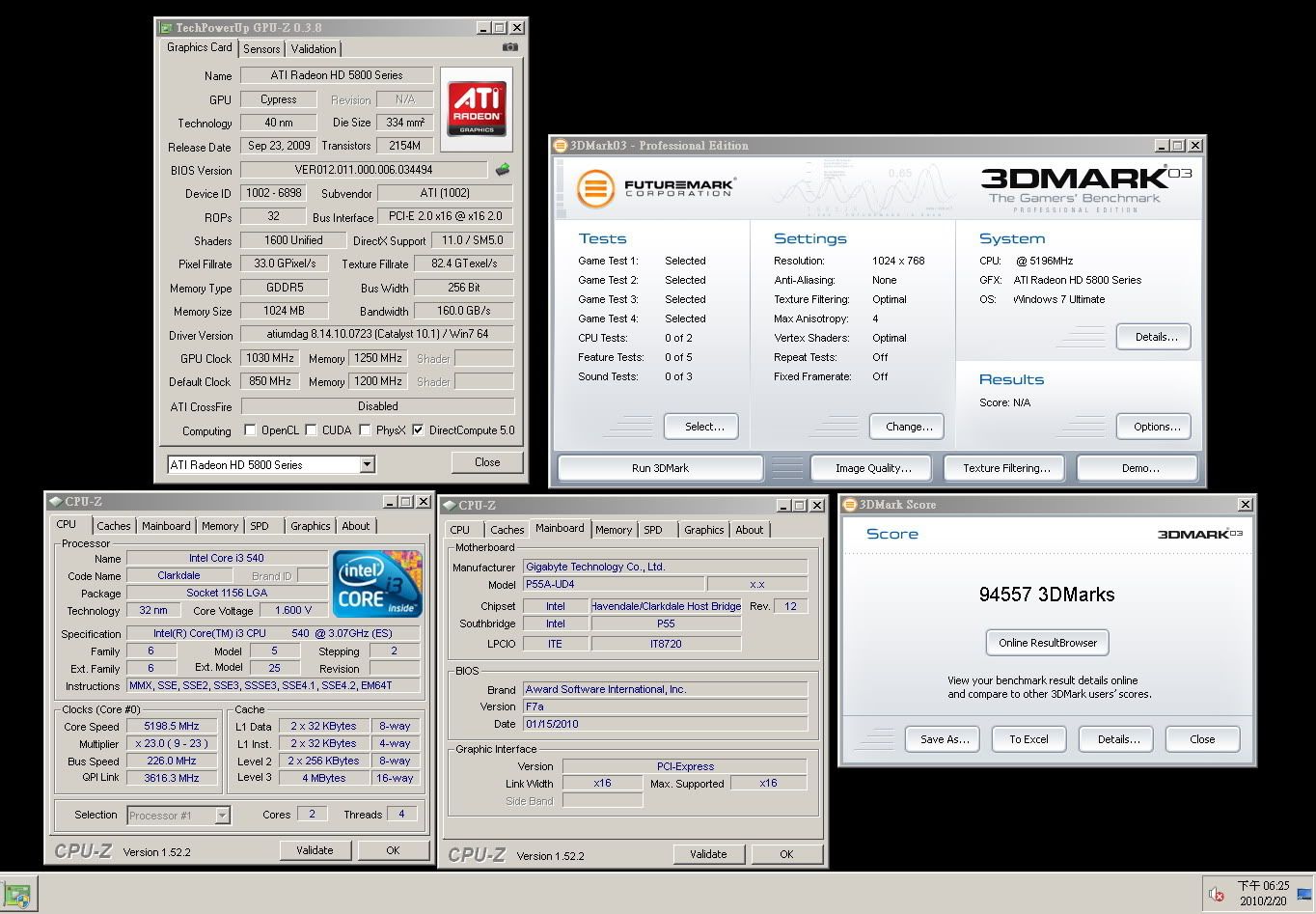1316x914 pixels.
Task: Open the About tab in left CPU-Z window
Action: tap(355, 526)
